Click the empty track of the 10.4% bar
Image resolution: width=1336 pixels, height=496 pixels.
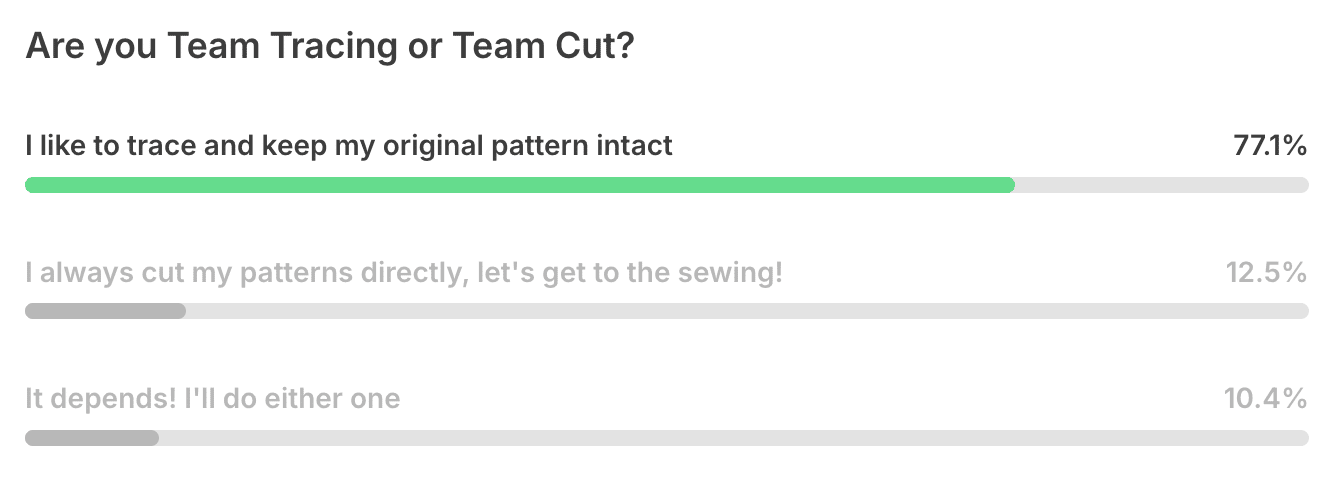point(732,438)
